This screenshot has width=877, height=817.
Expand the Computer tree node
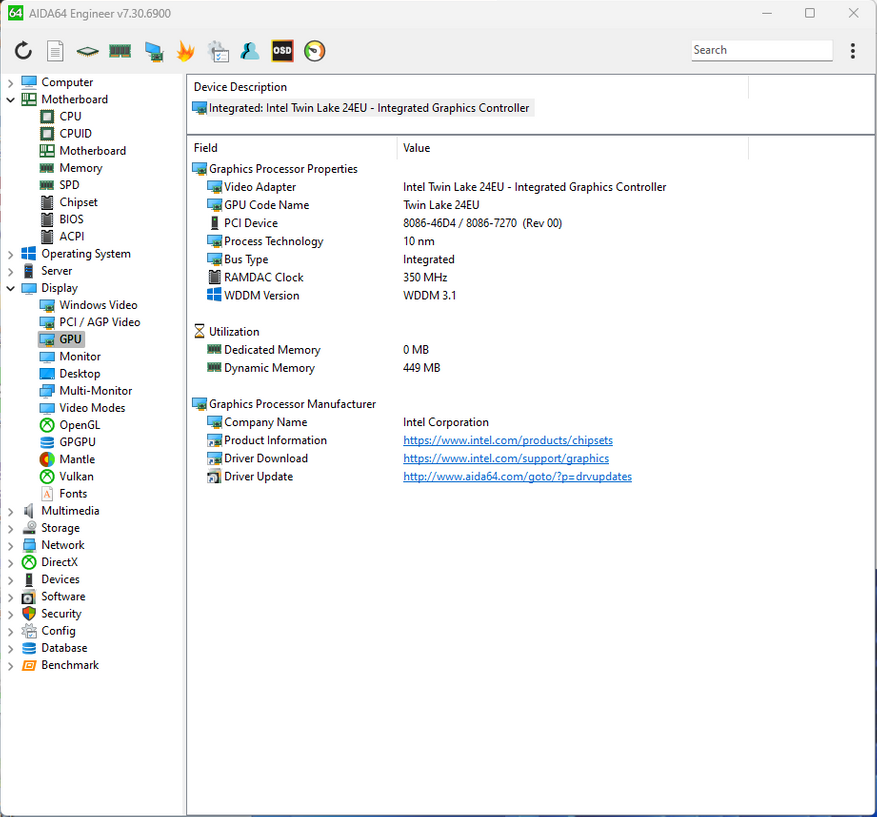[x=11, y=83]
